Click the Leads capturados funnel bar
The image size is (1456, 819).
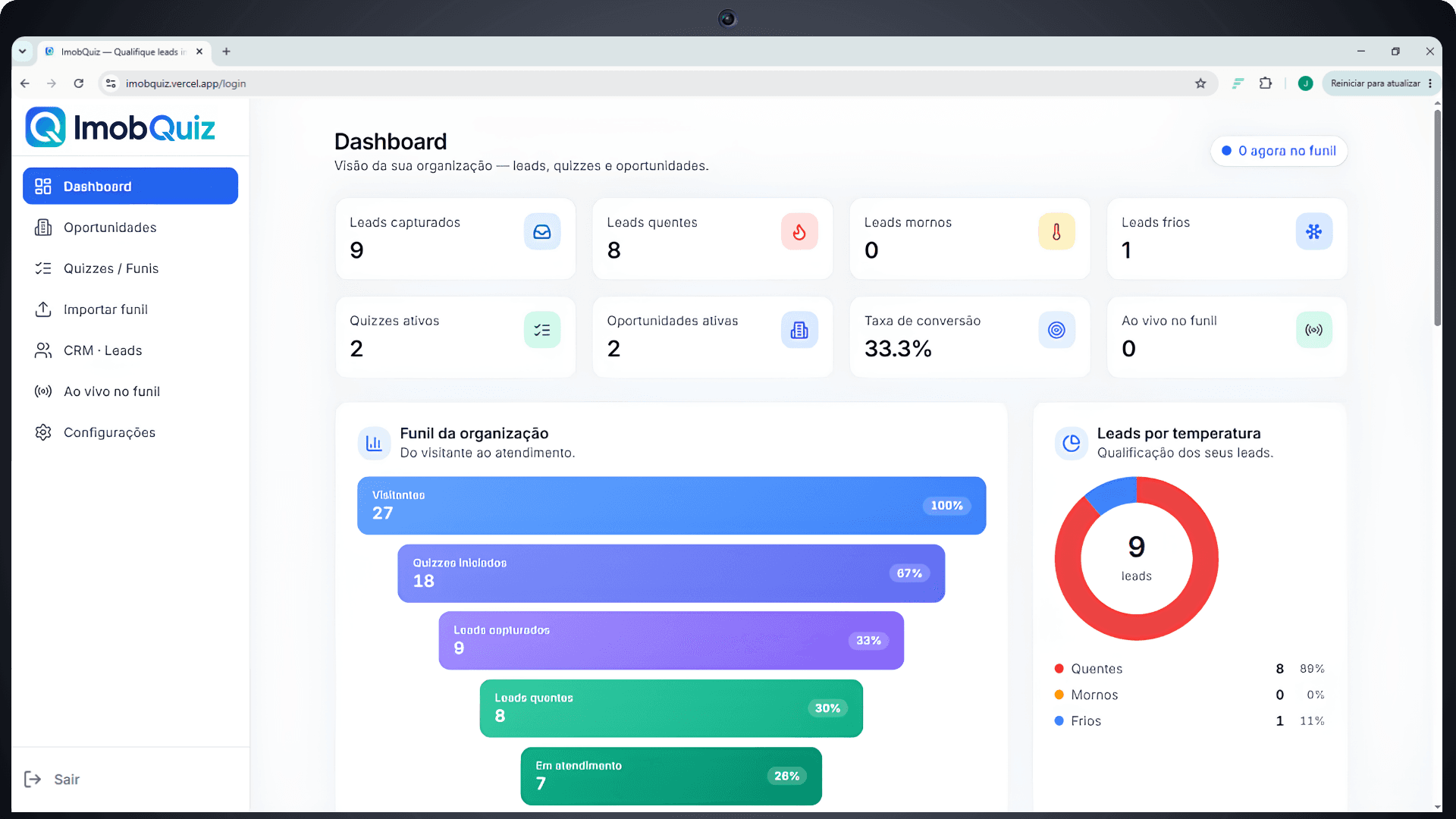[x=671, y=641]
